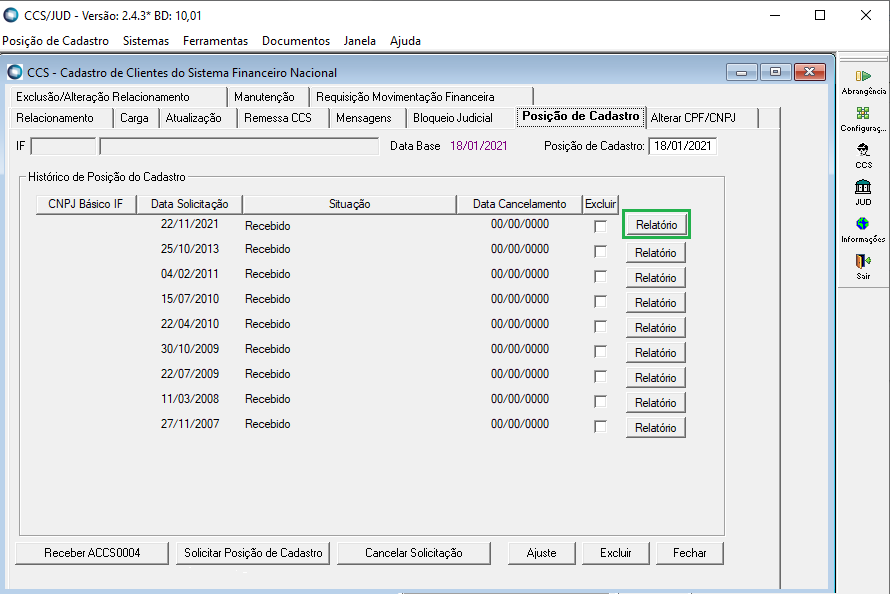Check Excluir box for 04/02/2011 row
The height and width of the screenshot is (594, 890).
(x=600, y=276)
